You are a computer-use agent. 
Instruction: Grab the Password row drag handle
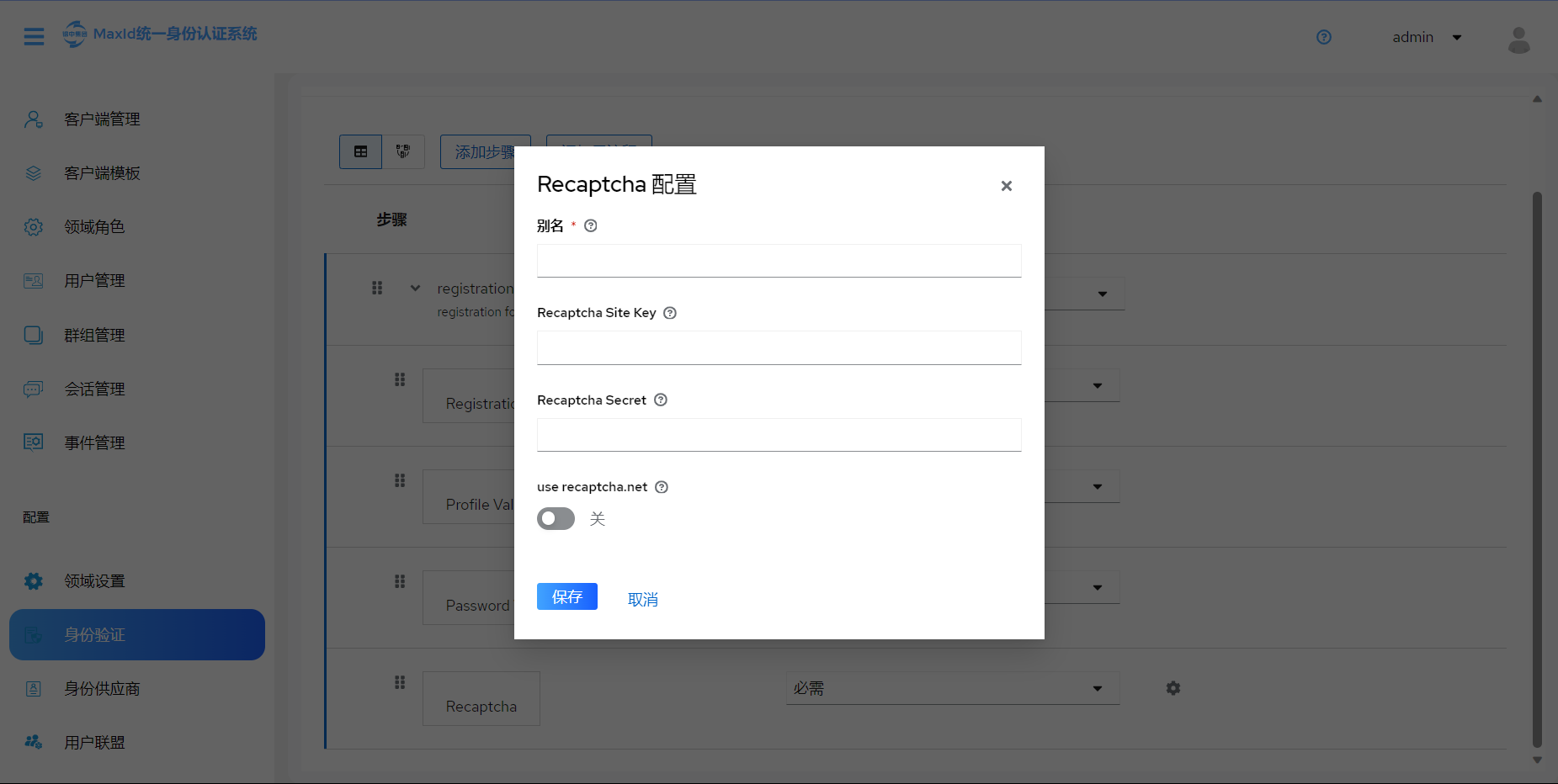click(400, 581)
